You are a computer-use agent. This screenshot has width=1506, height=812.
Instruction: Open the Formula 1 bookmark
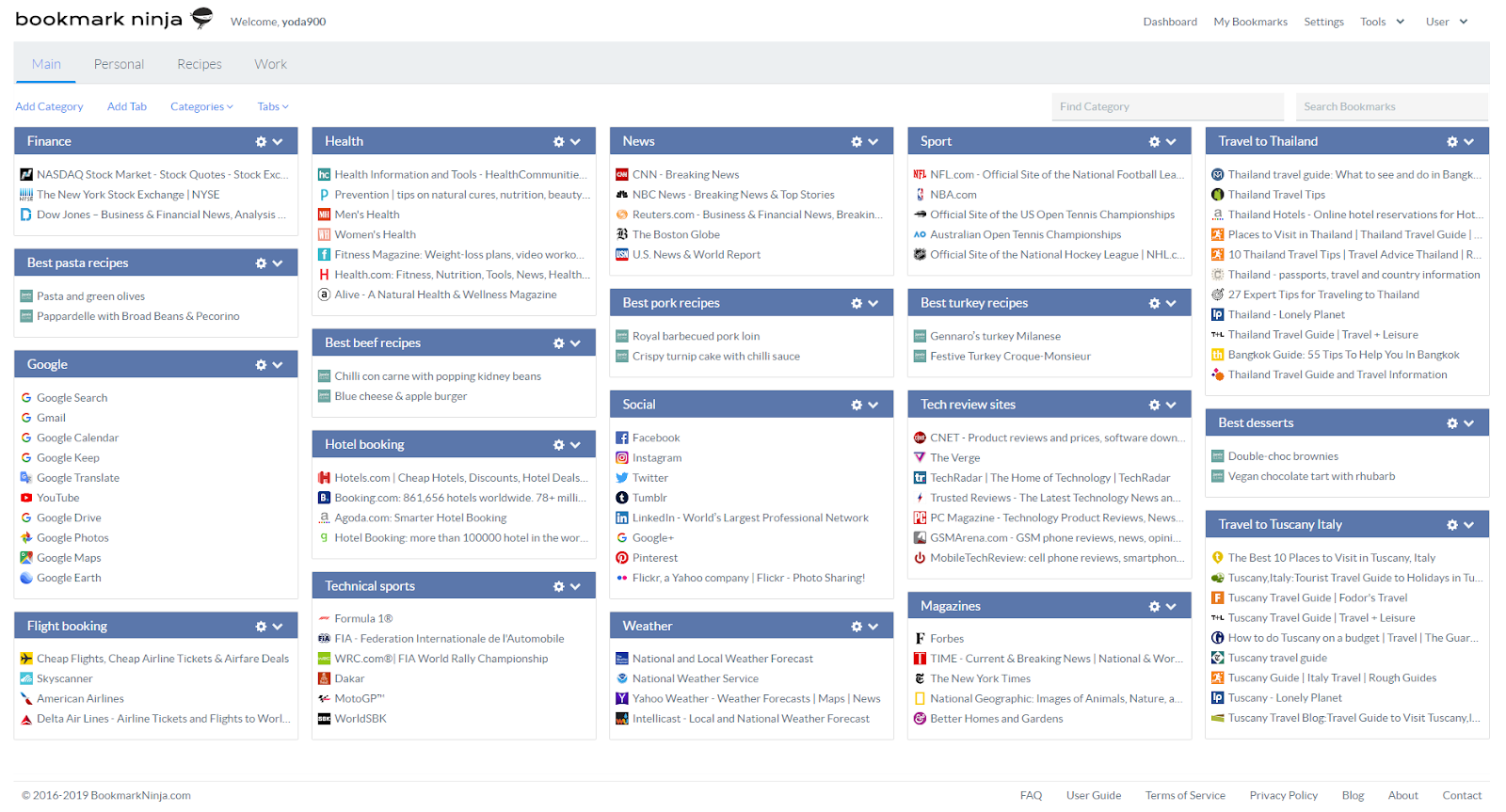(363, 619)
